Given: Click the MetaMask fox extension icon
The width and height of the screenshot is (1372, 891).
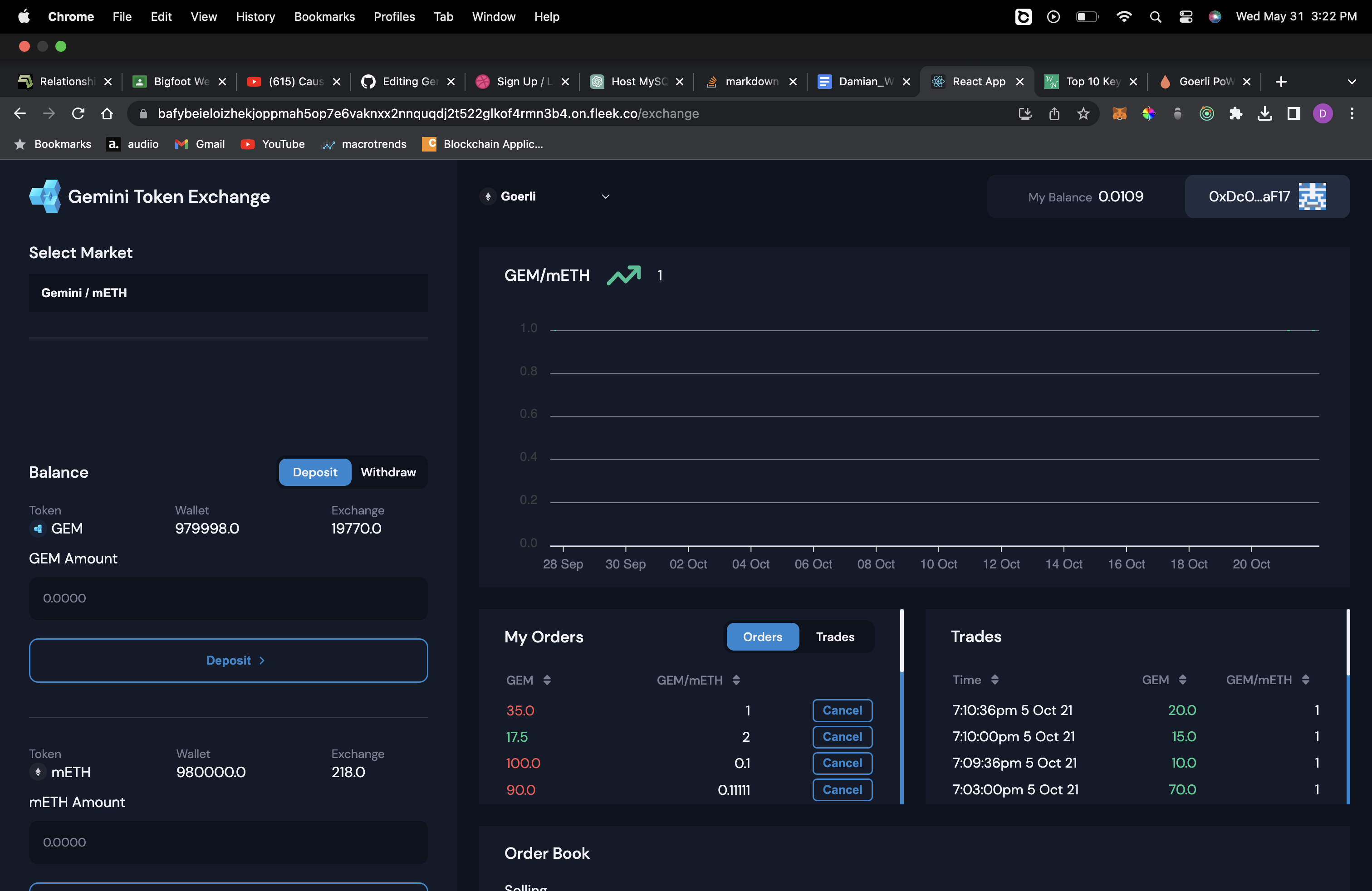Looking at the screenshot, I should (x=1119, y=113).
